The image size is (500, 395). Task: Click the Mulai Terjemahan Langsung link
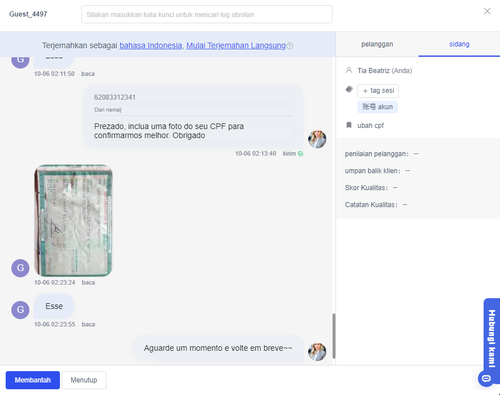pos(236,46)
